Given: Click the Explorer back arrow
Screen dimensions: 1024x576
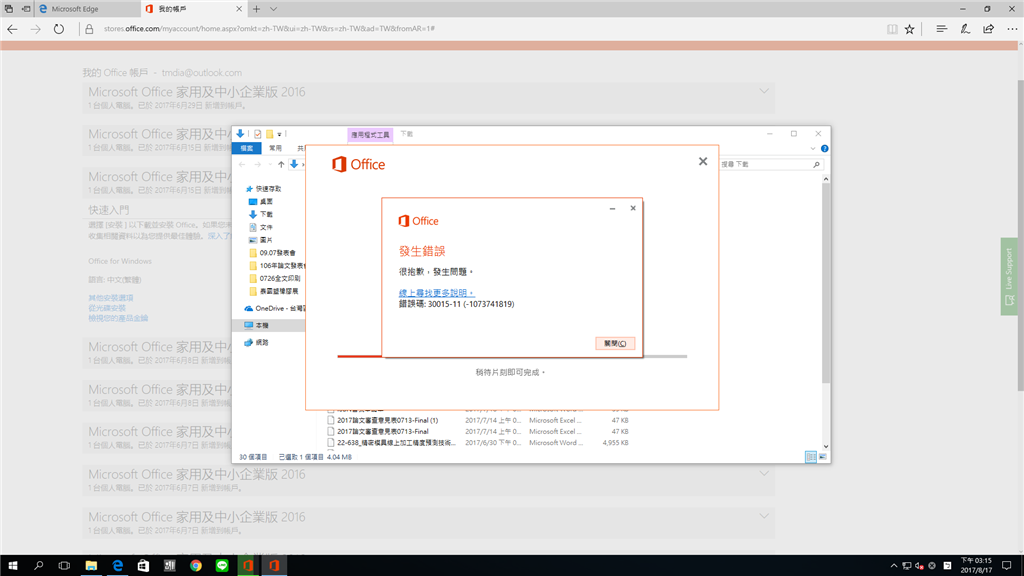Looking at the screenshot, I should coord(242,165).
